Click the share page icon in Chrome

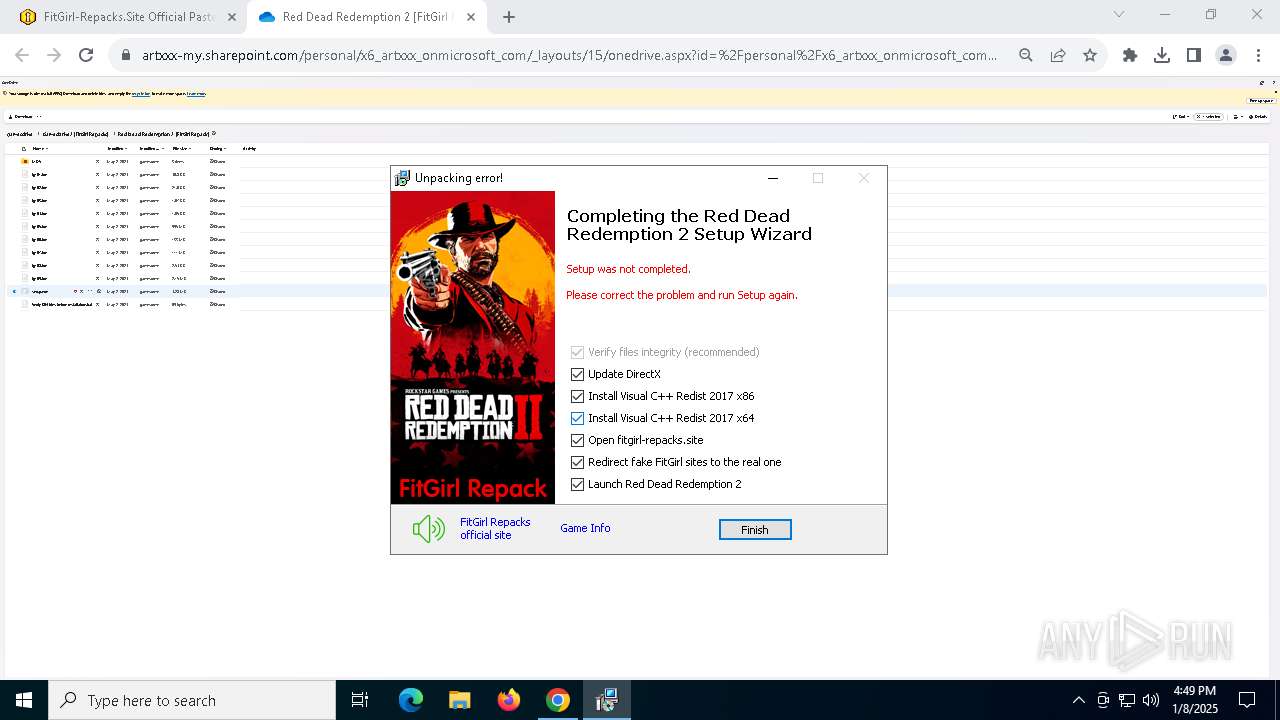[x=1058, y=56]
